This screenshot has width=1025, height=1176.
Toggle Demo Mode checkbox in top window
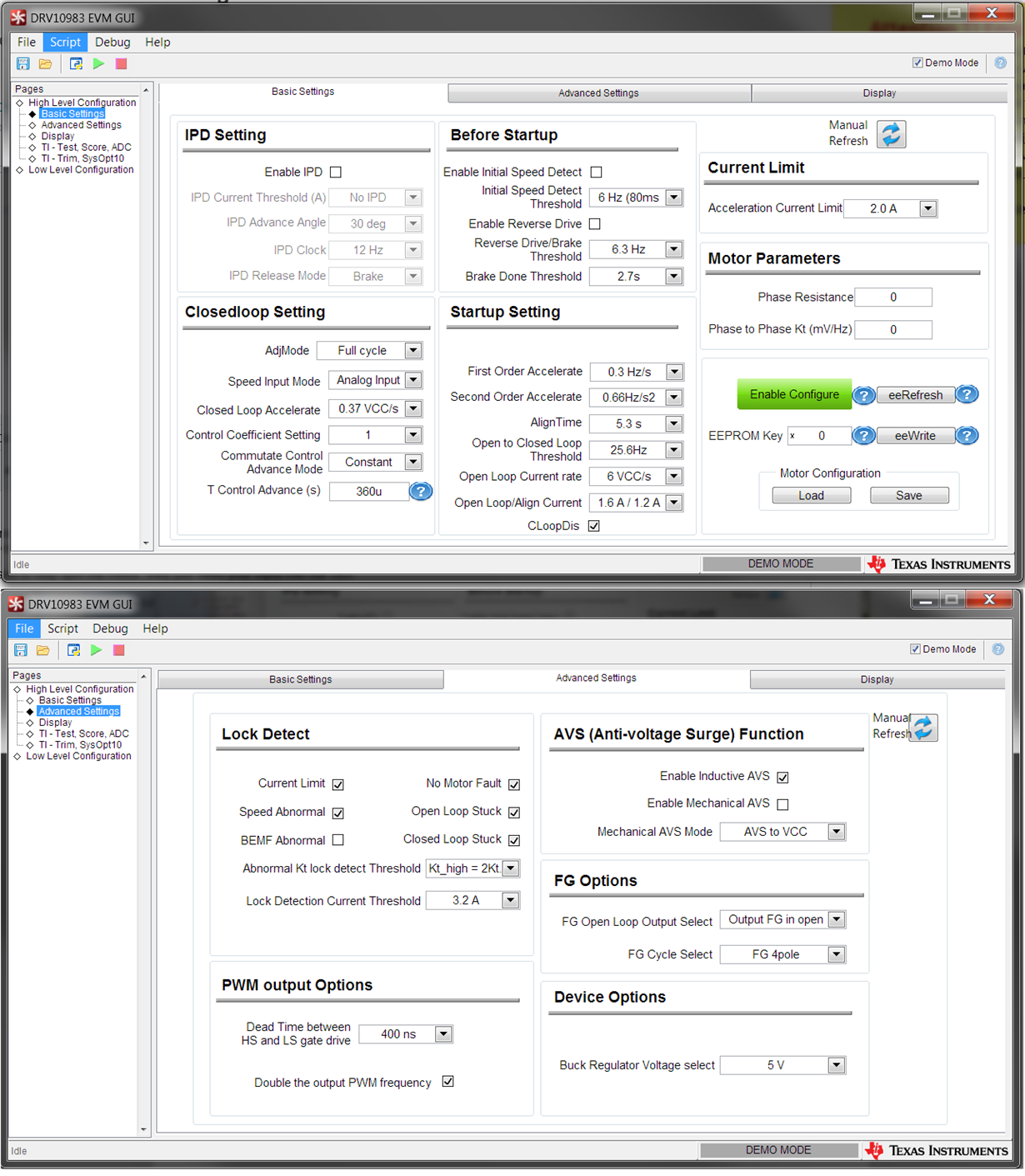pos(917,63)
